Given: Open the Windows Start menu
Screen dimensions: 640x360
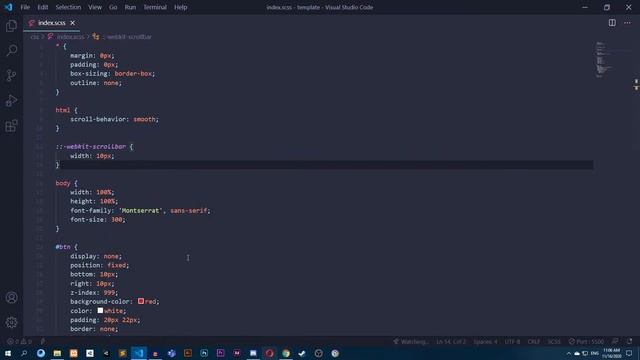Looking at the screenshot, I should (x=8, y=353).
